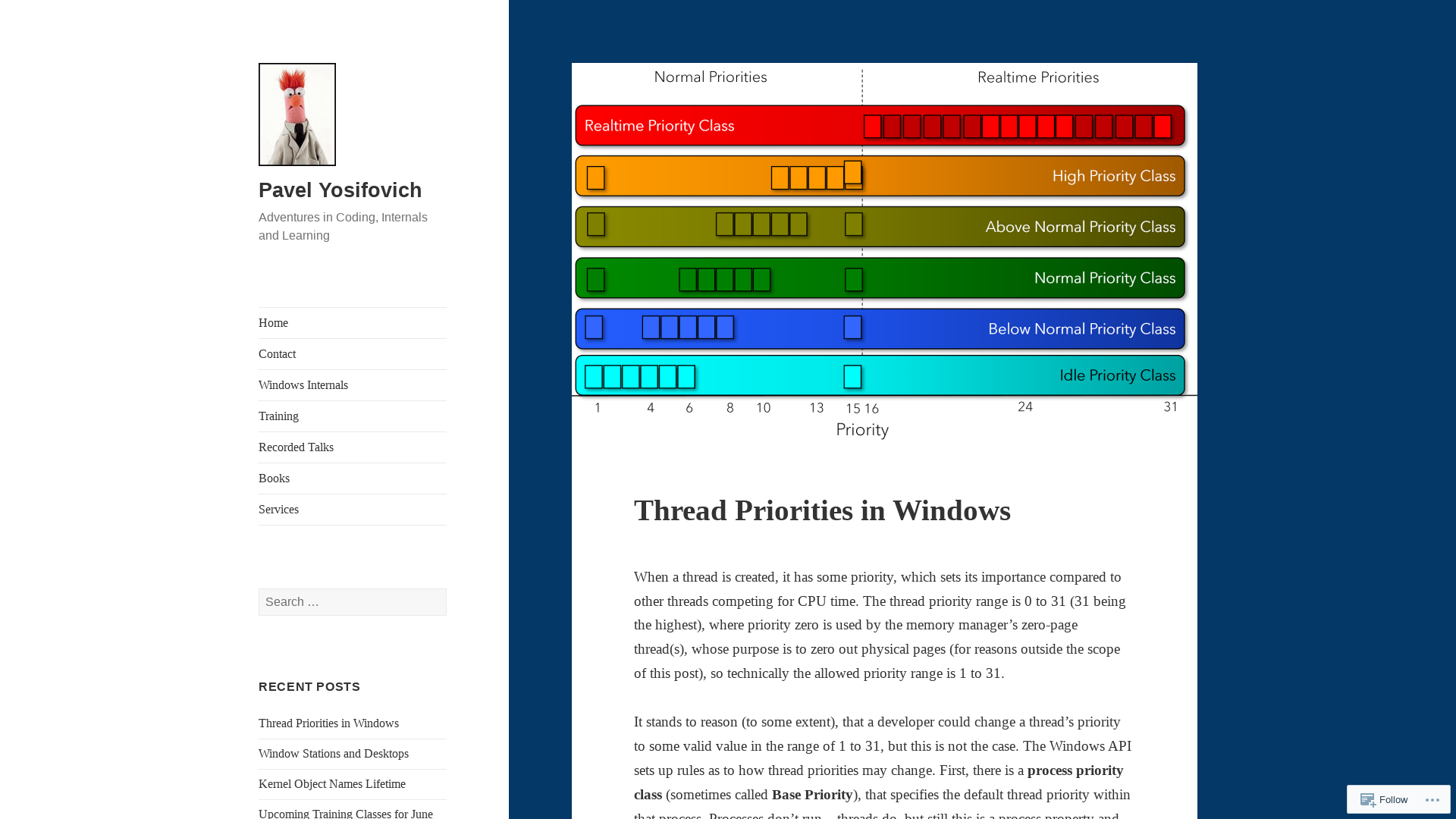Open the Windows Internals menu item
The height and width of the screenshot is (819, 1456).
pos(303,385)
